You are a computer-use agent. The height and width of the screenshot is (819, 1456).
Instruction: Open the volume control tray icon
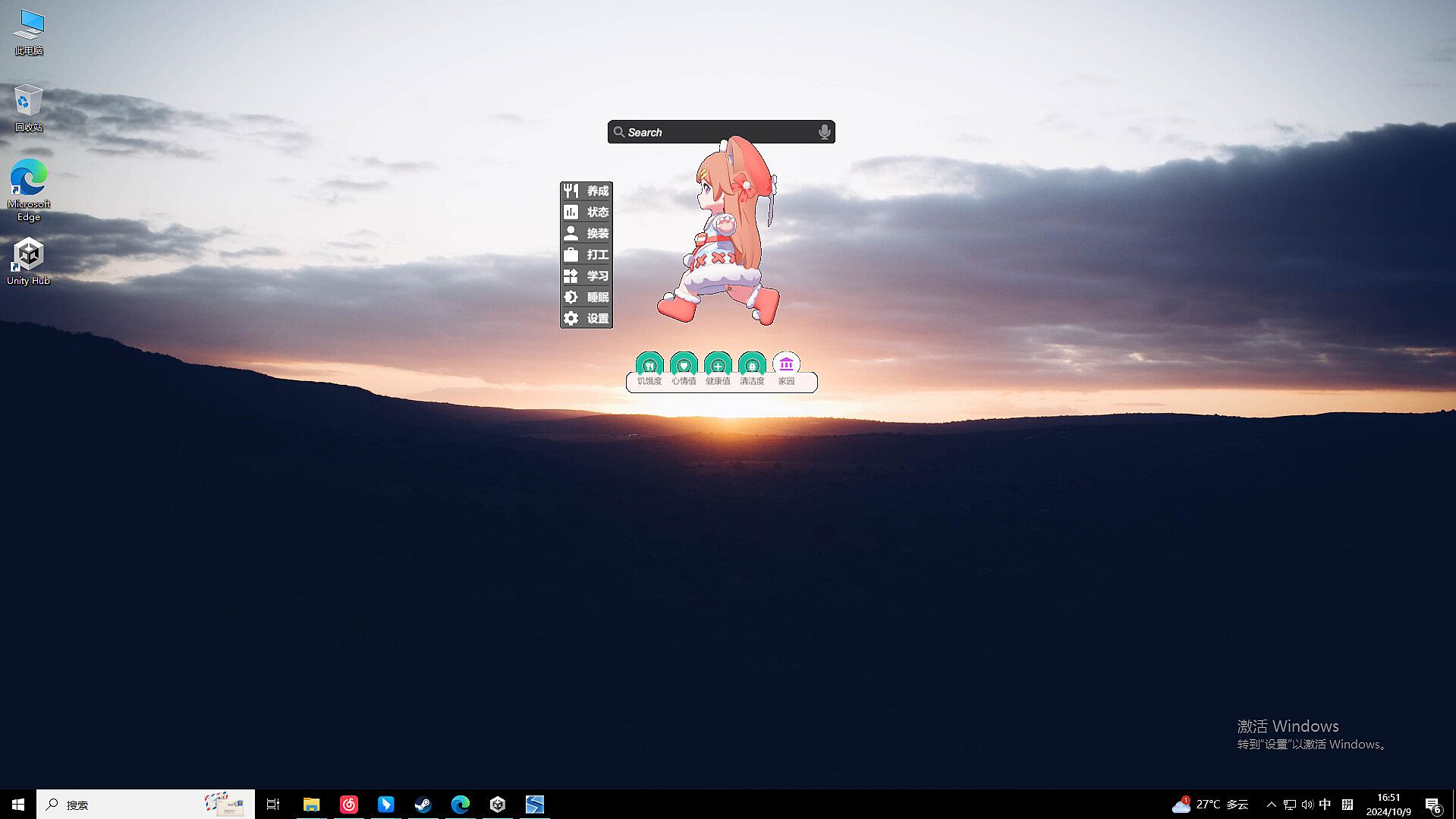pos(1307,805)
